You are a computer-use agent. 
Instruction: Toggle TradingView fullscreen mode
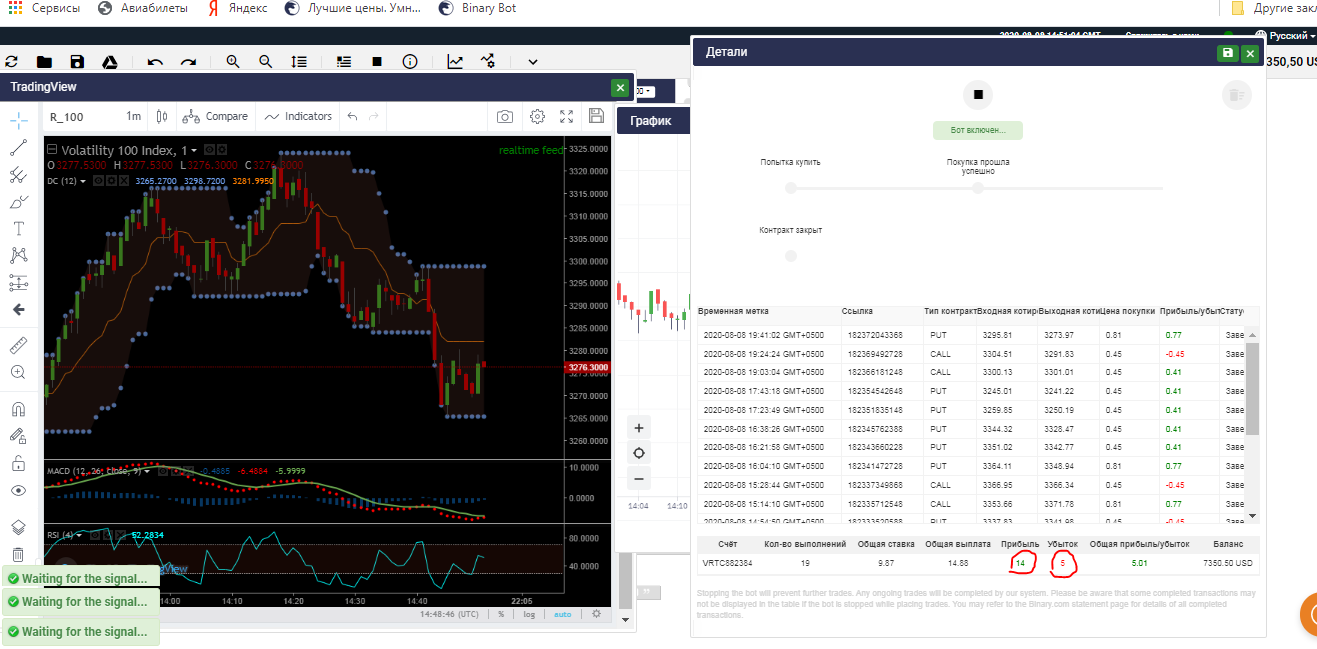pyautogui.click(x=567, y=116)
